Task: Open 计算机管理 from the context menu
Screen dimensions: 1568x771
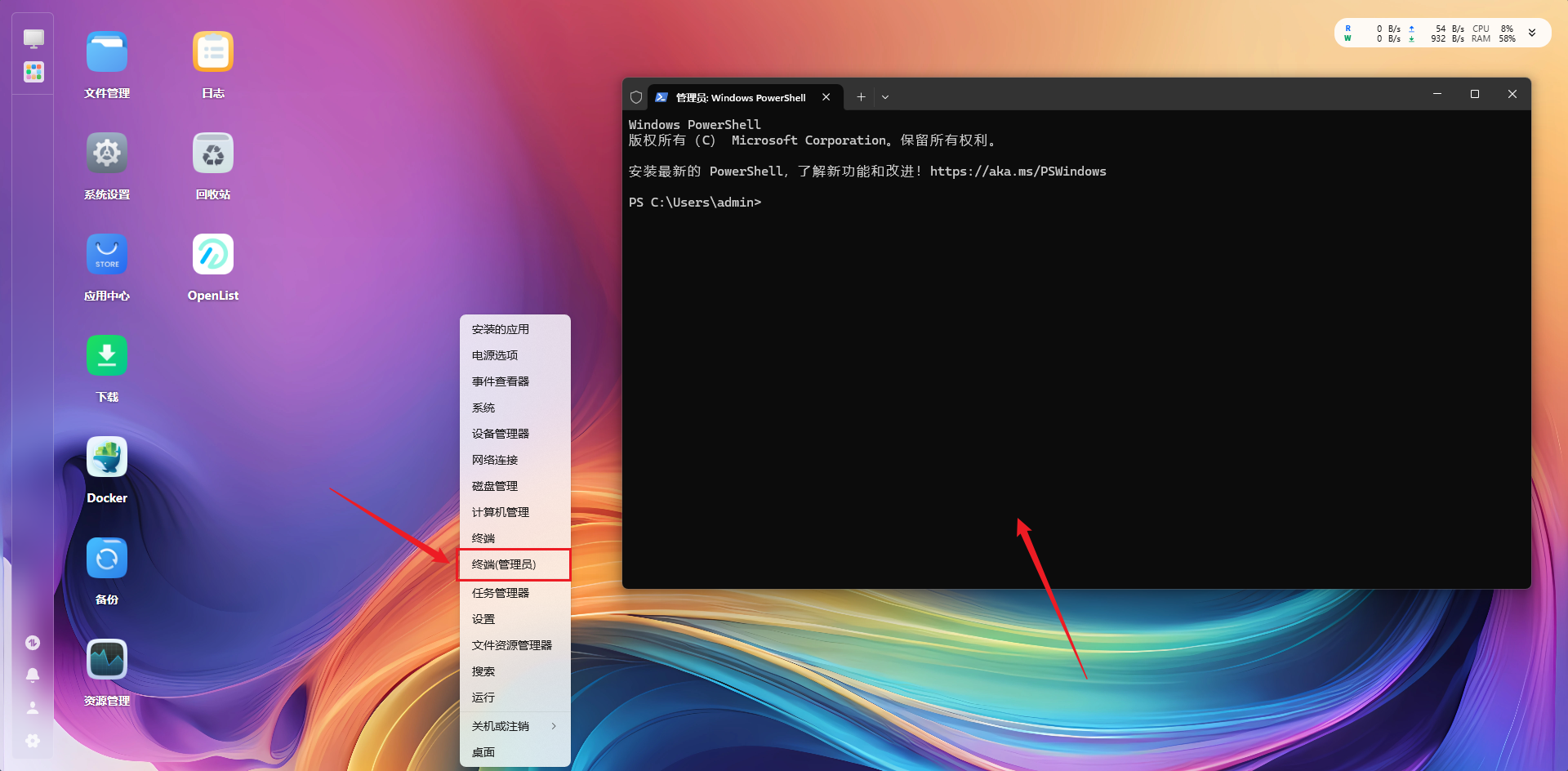Action: pyautogui.click(x=515, y=512)
